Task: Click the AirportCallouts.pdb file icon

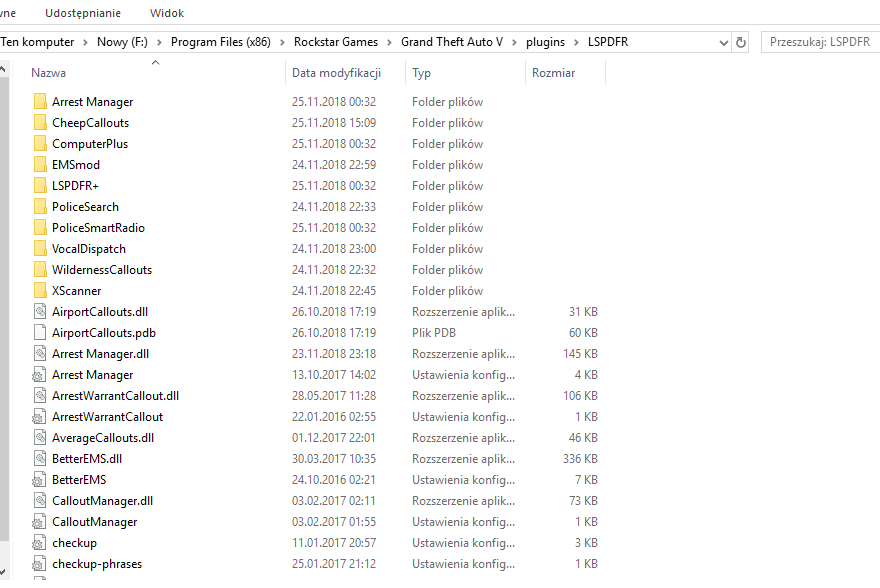Action: pyautogui.click(x=40, y=333)
